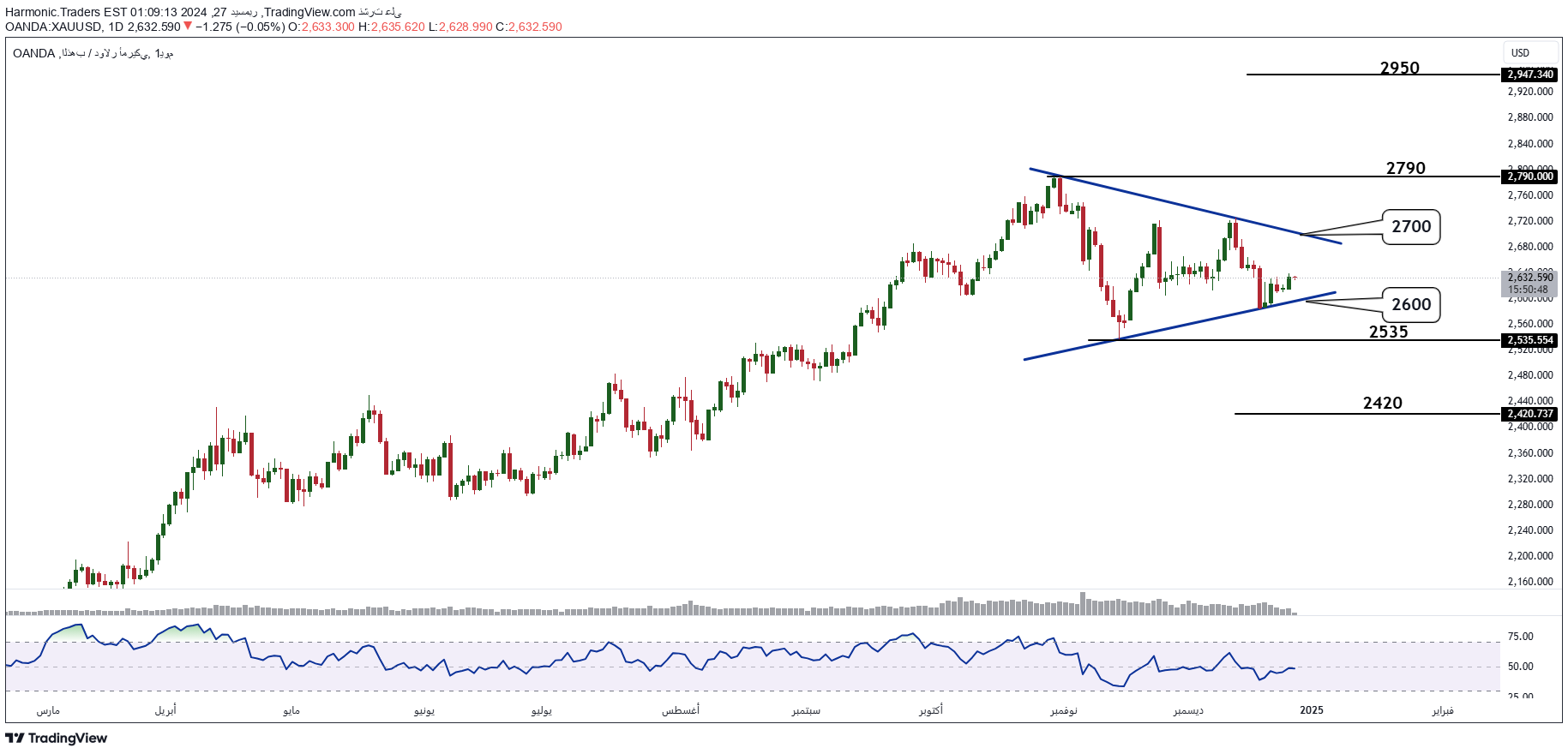Click the 2,680.000 price axis value
The width and height of the screenshot is (1568, 754).
click(x=1530, y=247)
